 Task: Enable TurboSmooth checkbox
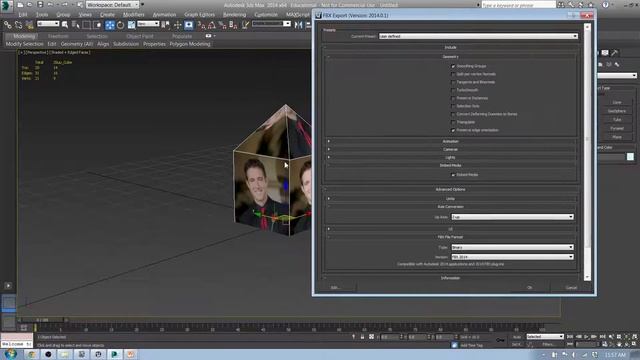(453, 90)
